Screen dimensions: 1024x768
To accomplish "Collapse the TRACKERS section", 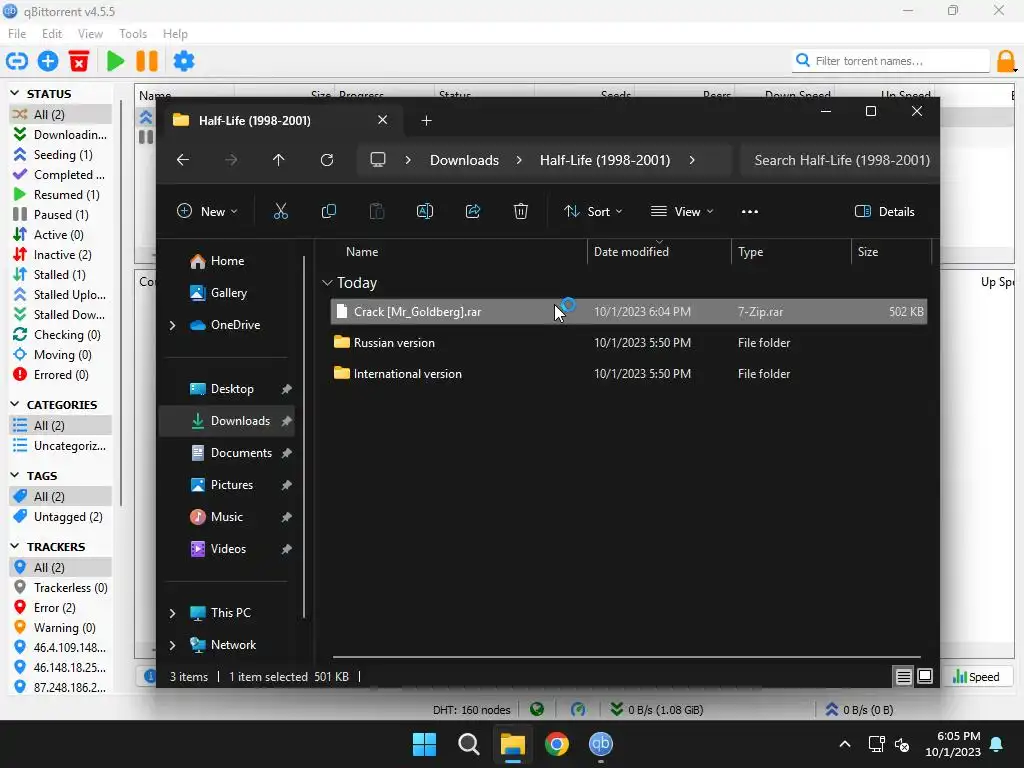I will pyautogui.click(x=15, y=546).
